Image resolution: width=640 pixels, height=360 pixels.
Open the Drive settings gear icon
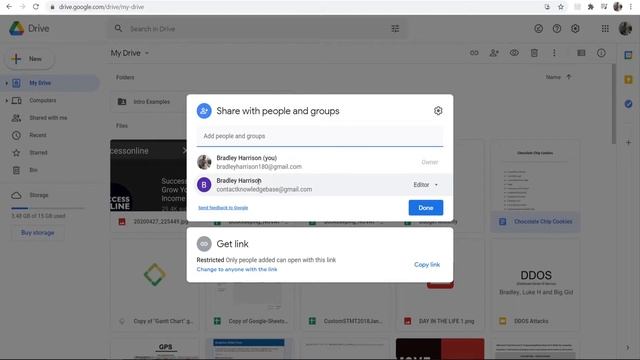point(575,29)
